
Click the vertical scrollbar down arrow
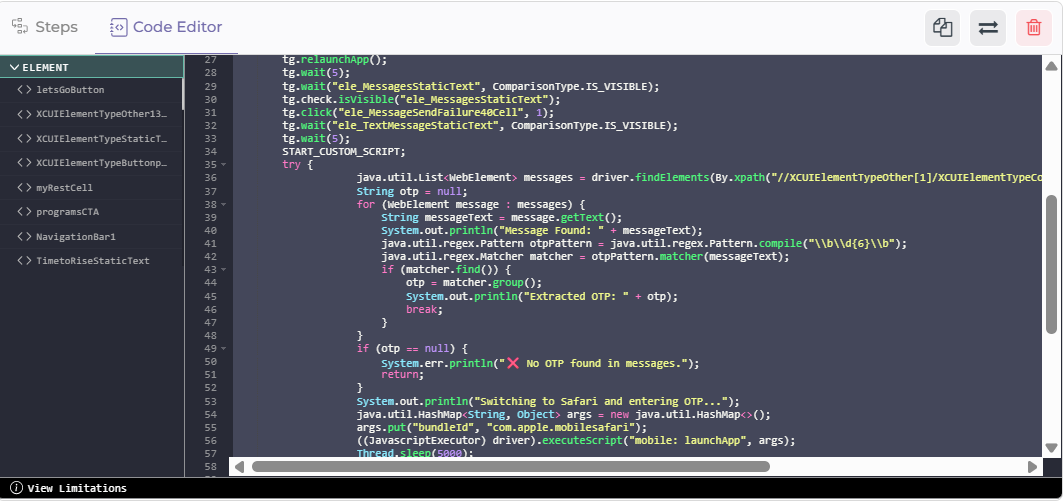coord(1051,448)
